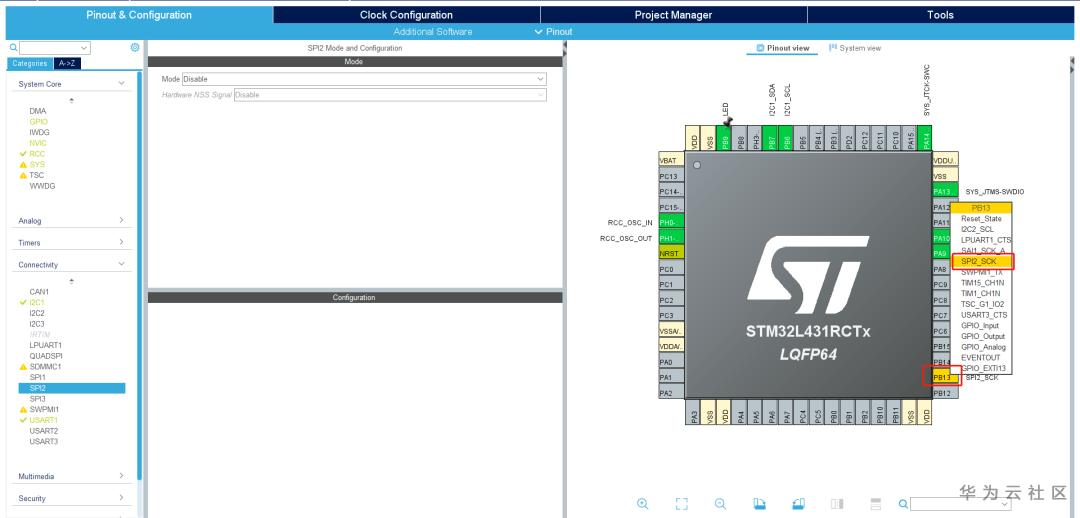This screenshot has width=1080, height=518.
Task: Open the Pinout dropdown menu
Action: [554, 32]
